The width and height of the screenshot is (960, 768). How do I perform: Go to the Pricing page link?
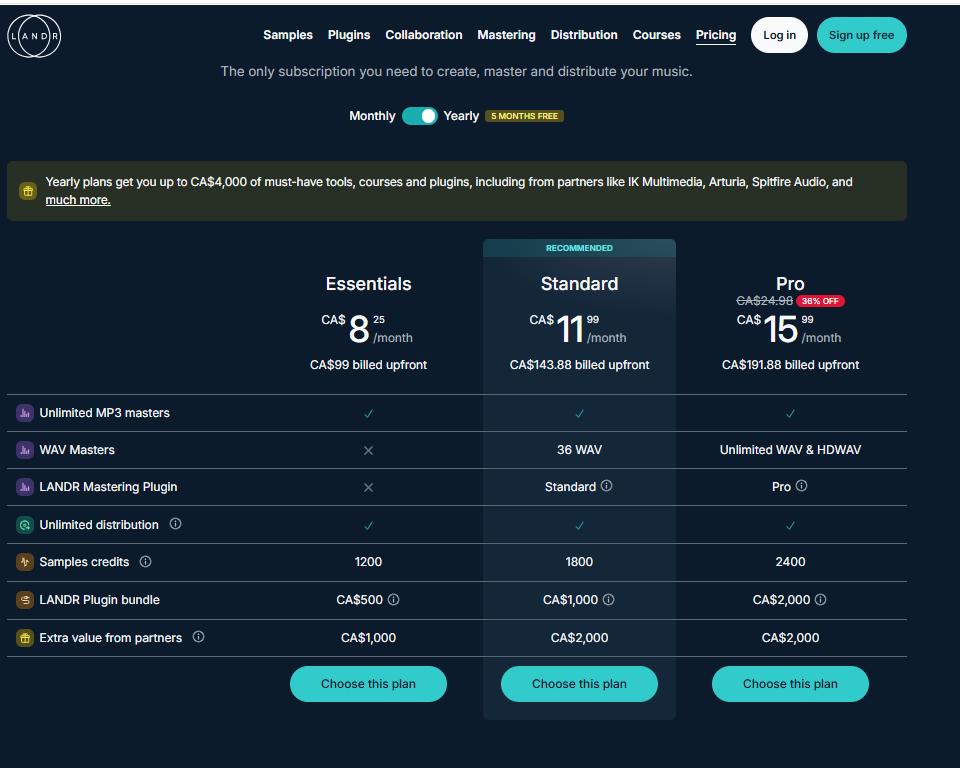pos(716,35)
